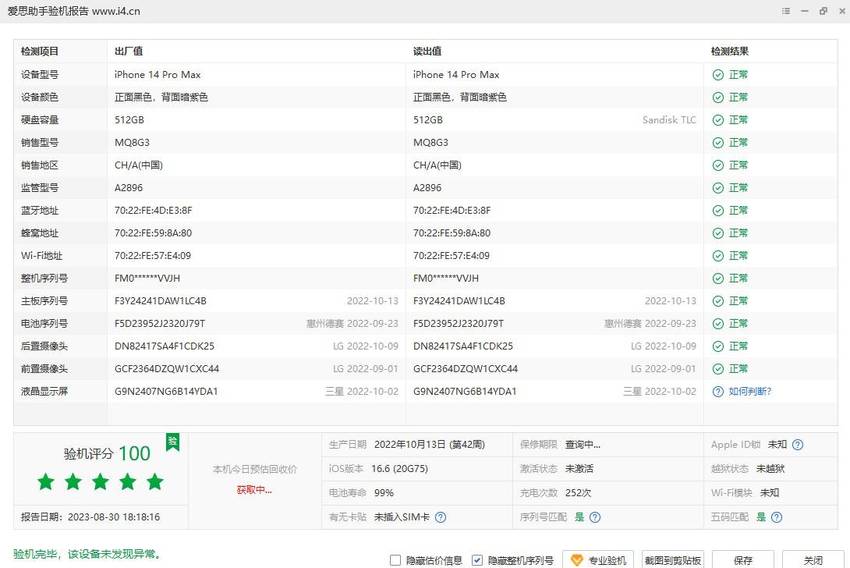850x568 pixels.
Task: Uncheck the 隐藏整机序列号 checkbox
Action: [x=477, y=560]
